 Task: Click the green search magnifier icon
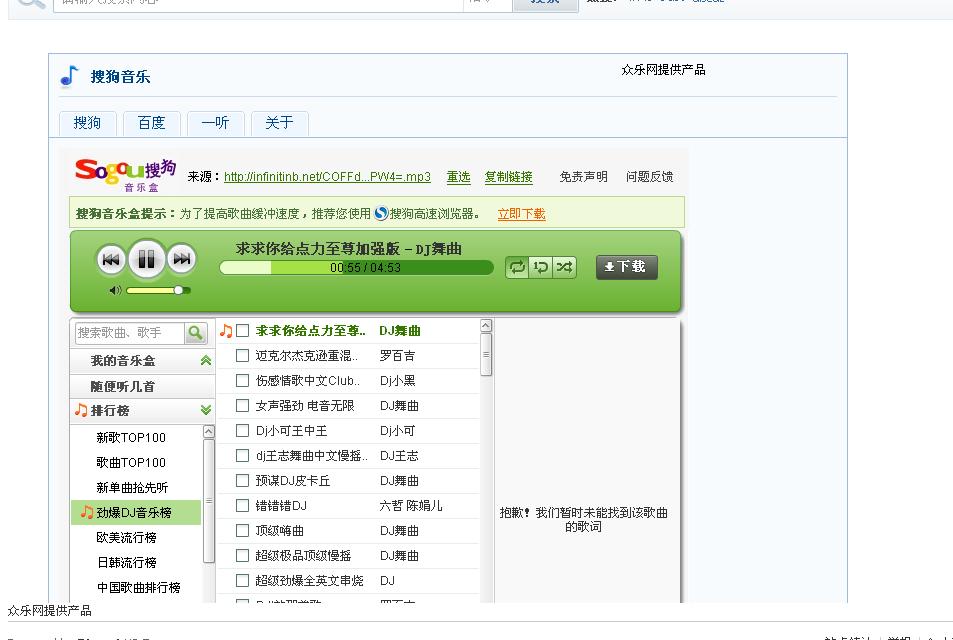195,333
